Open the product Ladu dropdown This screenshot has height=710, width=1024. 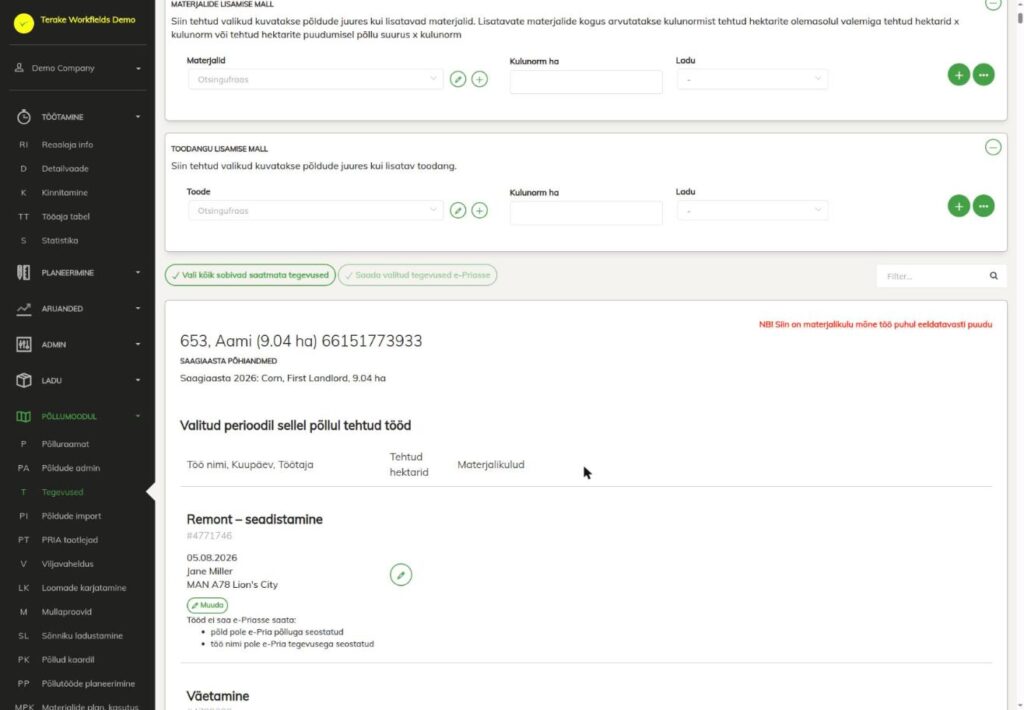(752, 210)
